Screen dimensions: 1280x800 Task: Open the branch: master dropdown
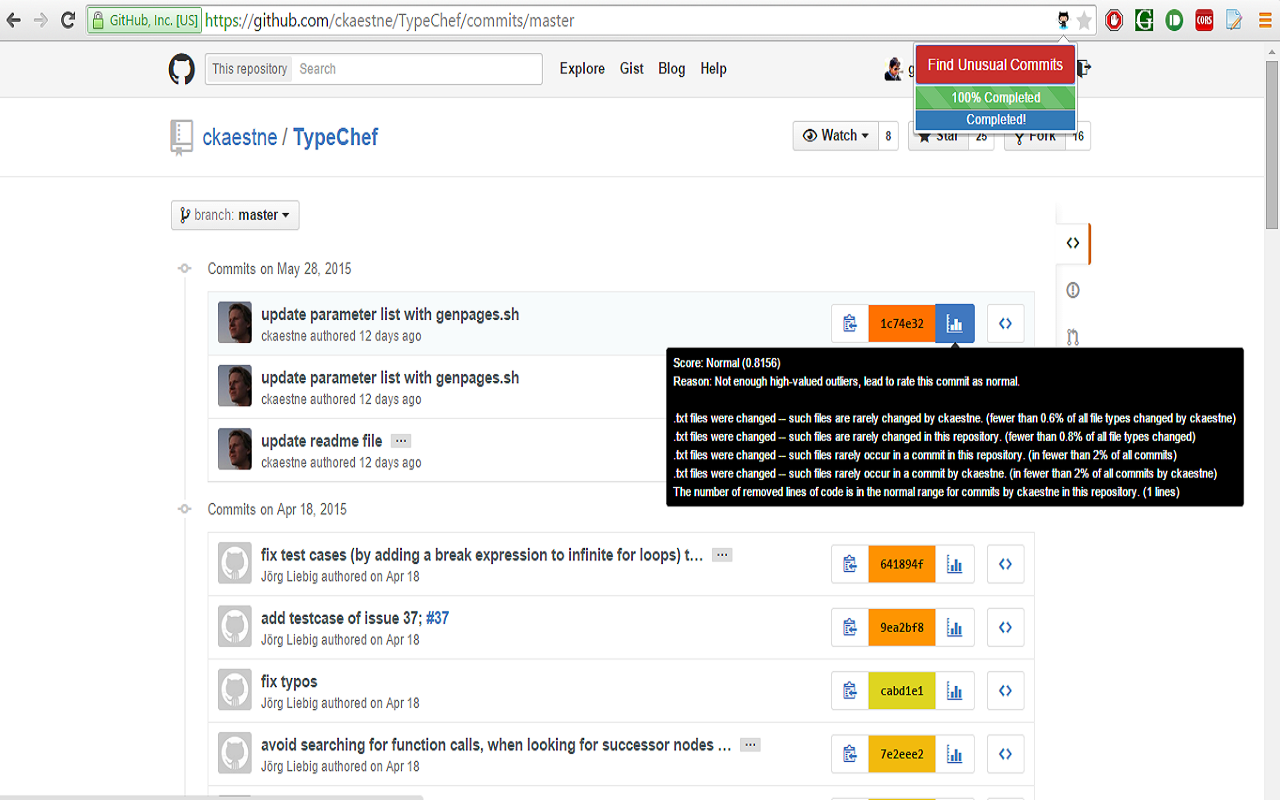point(235,215)
